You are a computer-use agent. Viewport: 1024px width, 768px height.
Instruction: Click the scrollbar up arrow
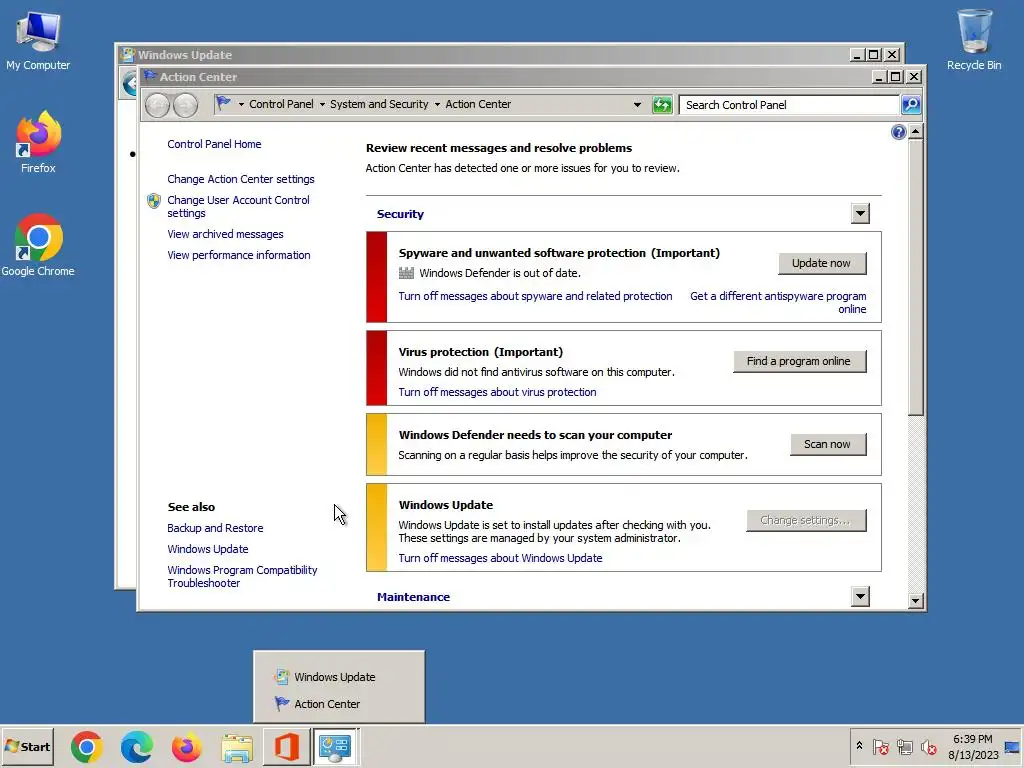pos(916,132)
